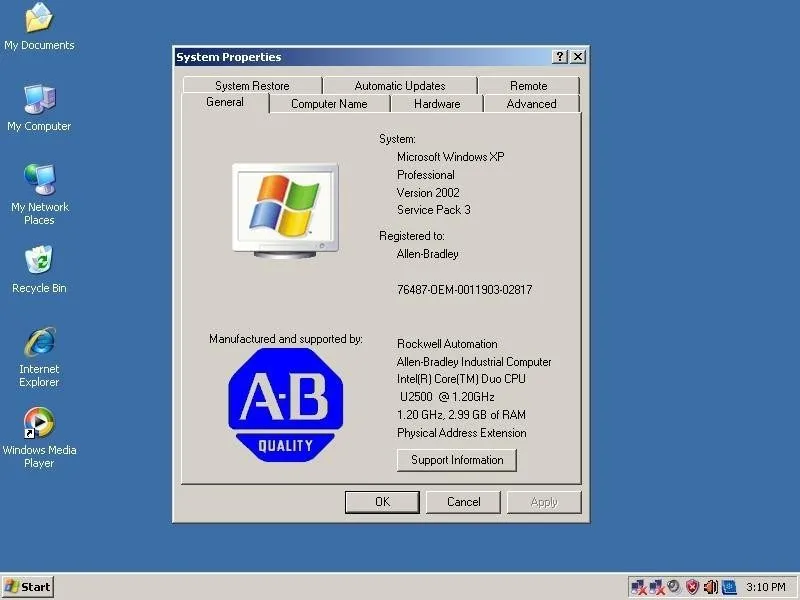Select the My Computer desktop icon
This screenshot has width=800, height=600.
tap(39, 108)
